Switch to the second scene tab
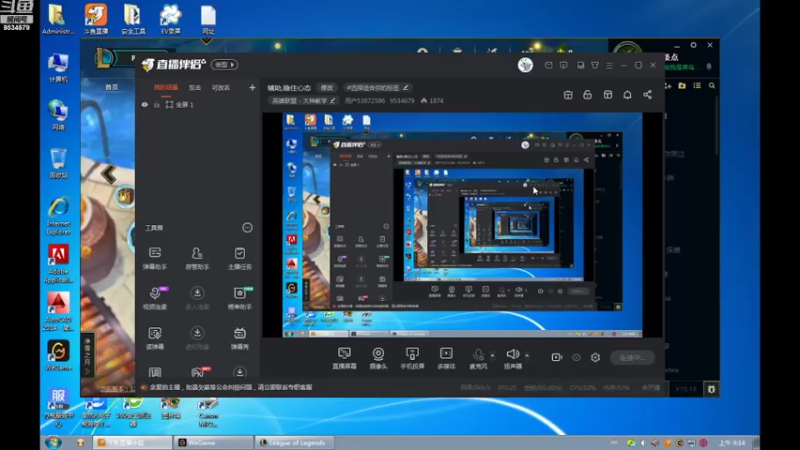 195,88
